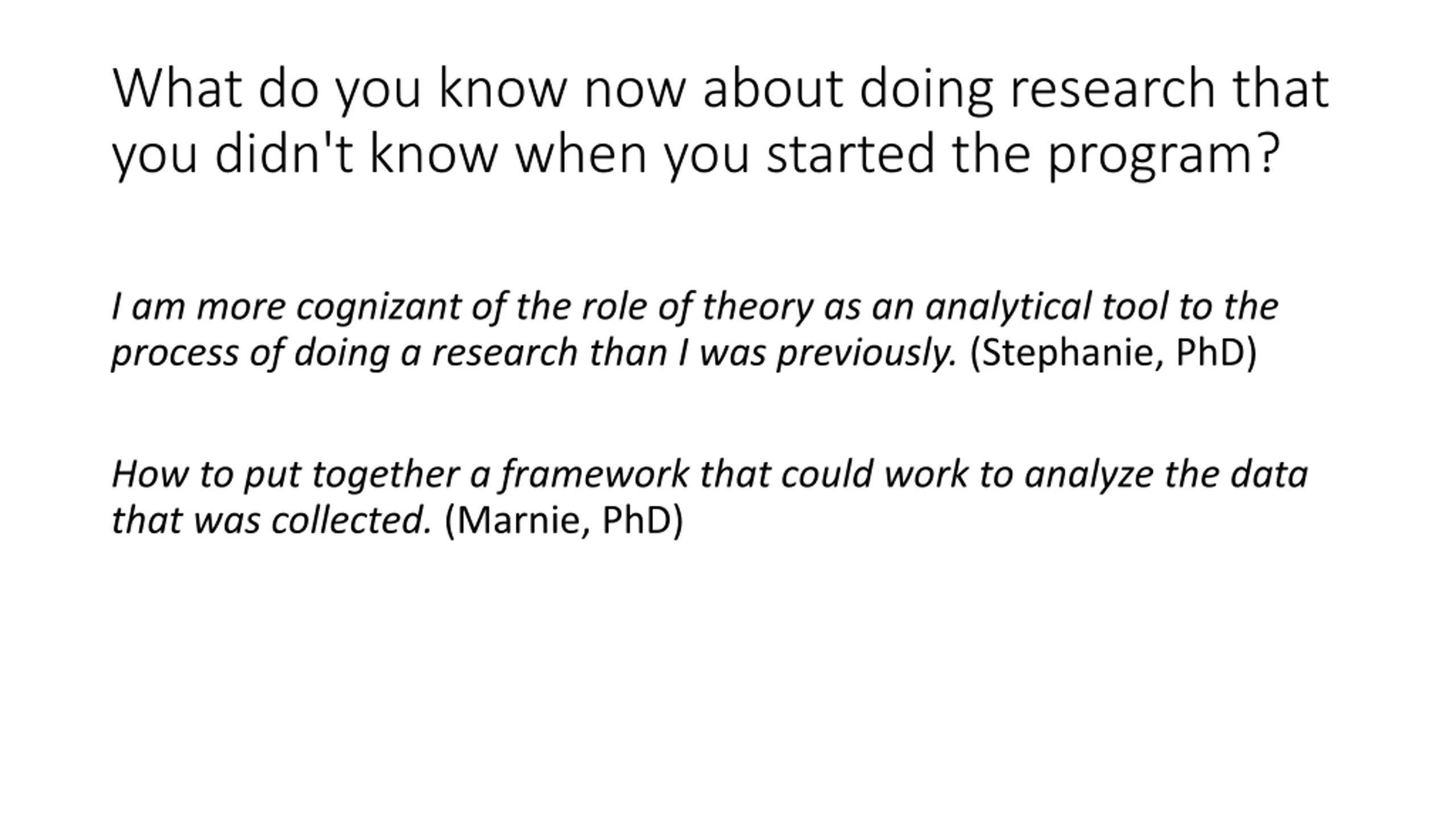
Task: Click the word "process" in first quote
Action: 175,353
